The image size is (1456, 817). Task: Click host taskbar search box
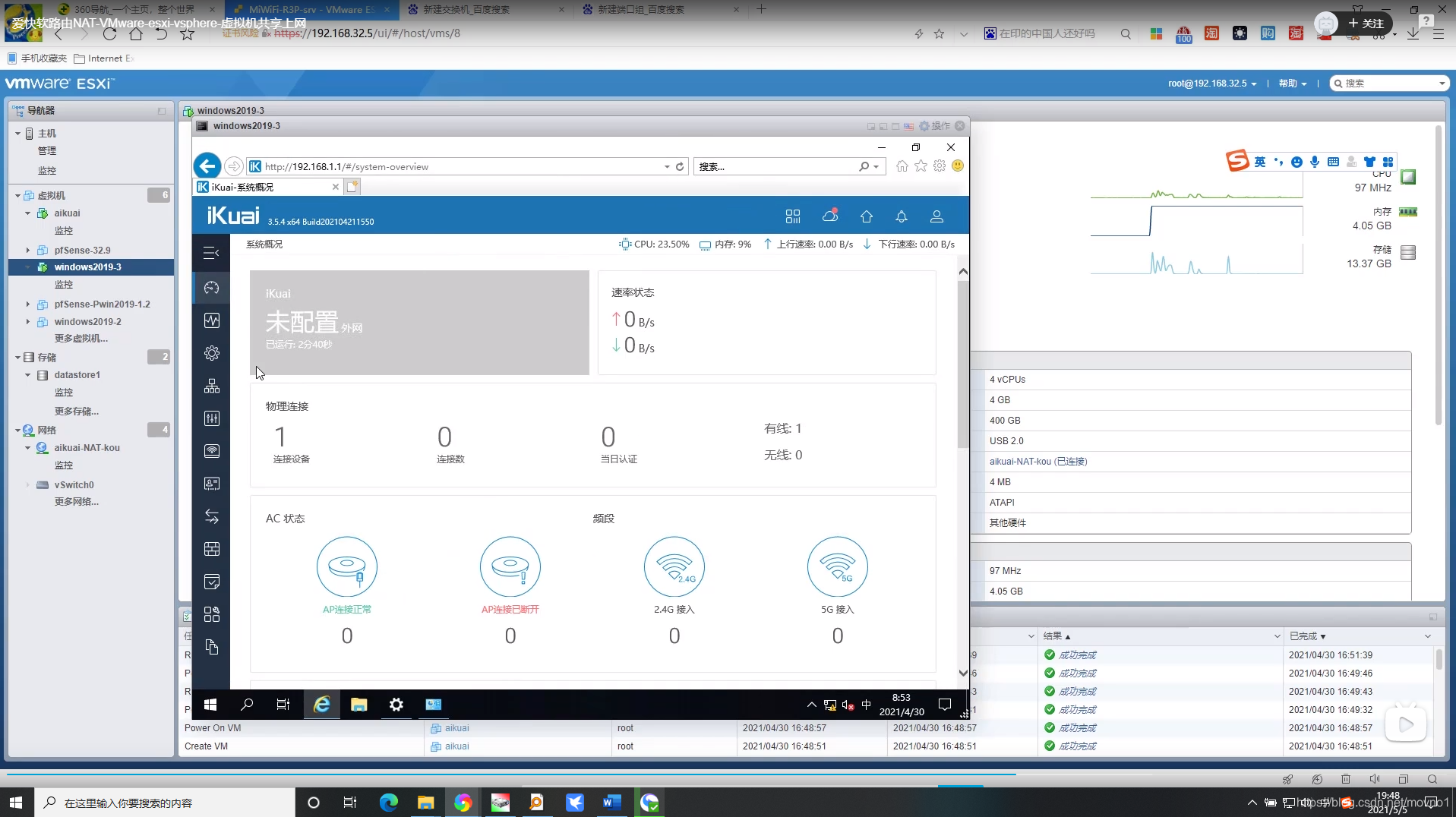point(165,803)
